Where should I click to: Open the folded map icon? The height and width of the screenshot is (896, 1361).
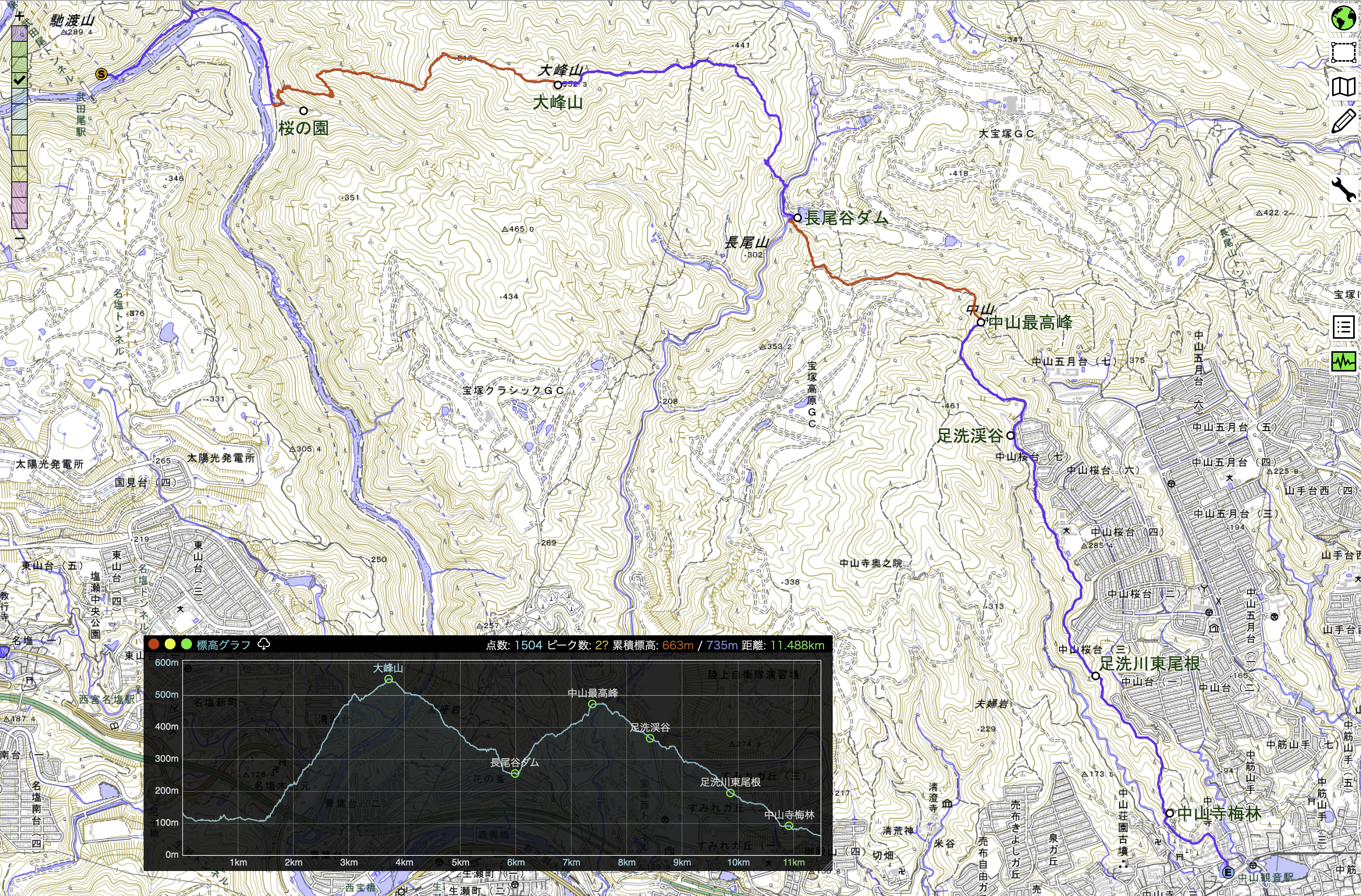point(1343,87)
